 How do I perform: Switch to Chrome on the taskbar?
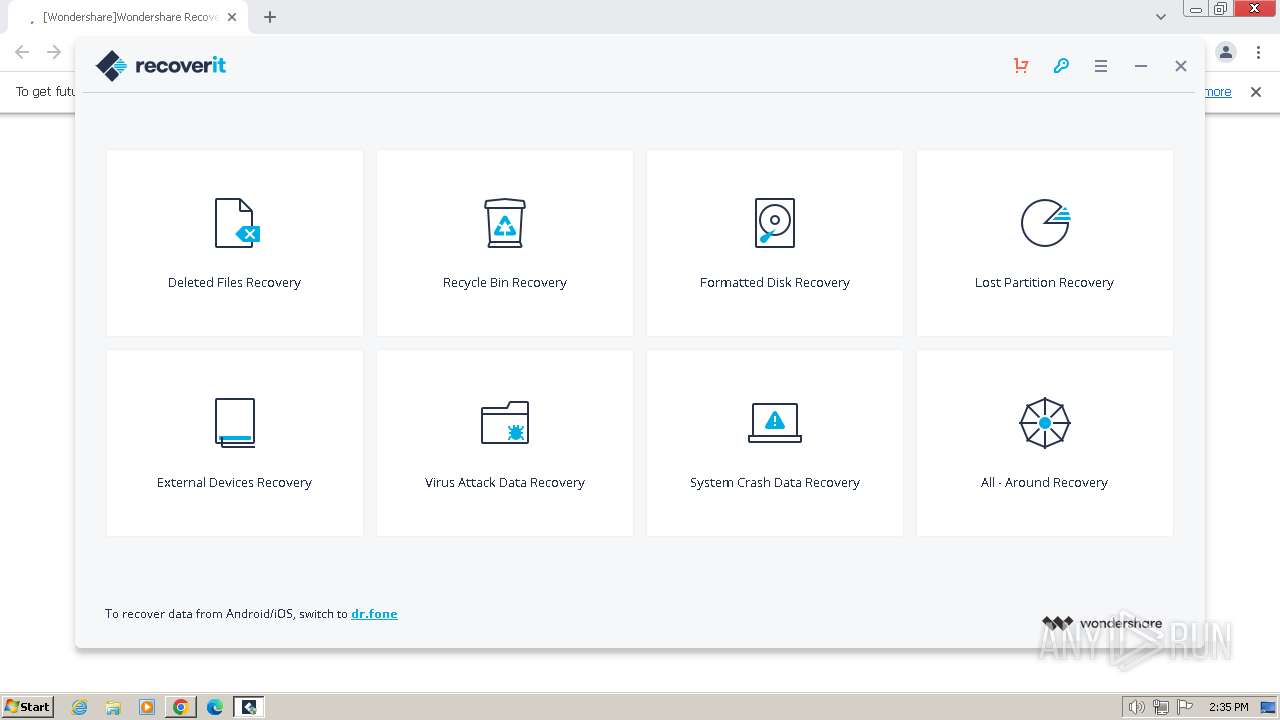click(x=181, y=707)
